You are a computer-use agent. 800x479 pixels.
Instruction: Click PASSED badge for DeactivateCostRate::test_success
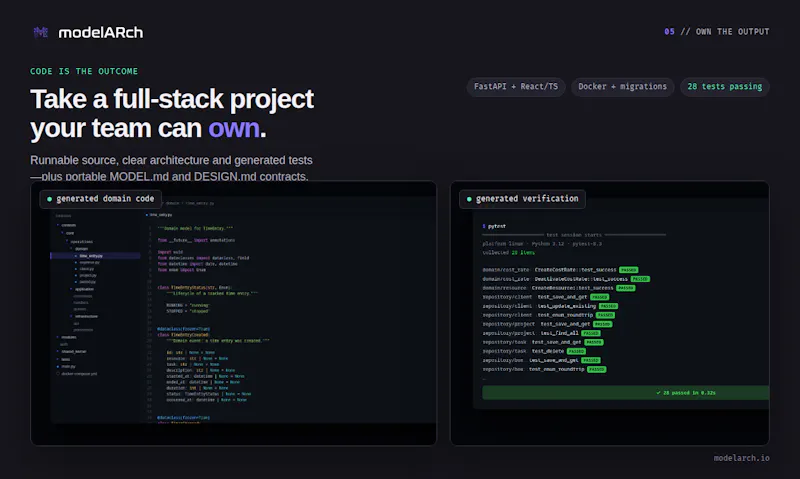(x=640, y=279)
